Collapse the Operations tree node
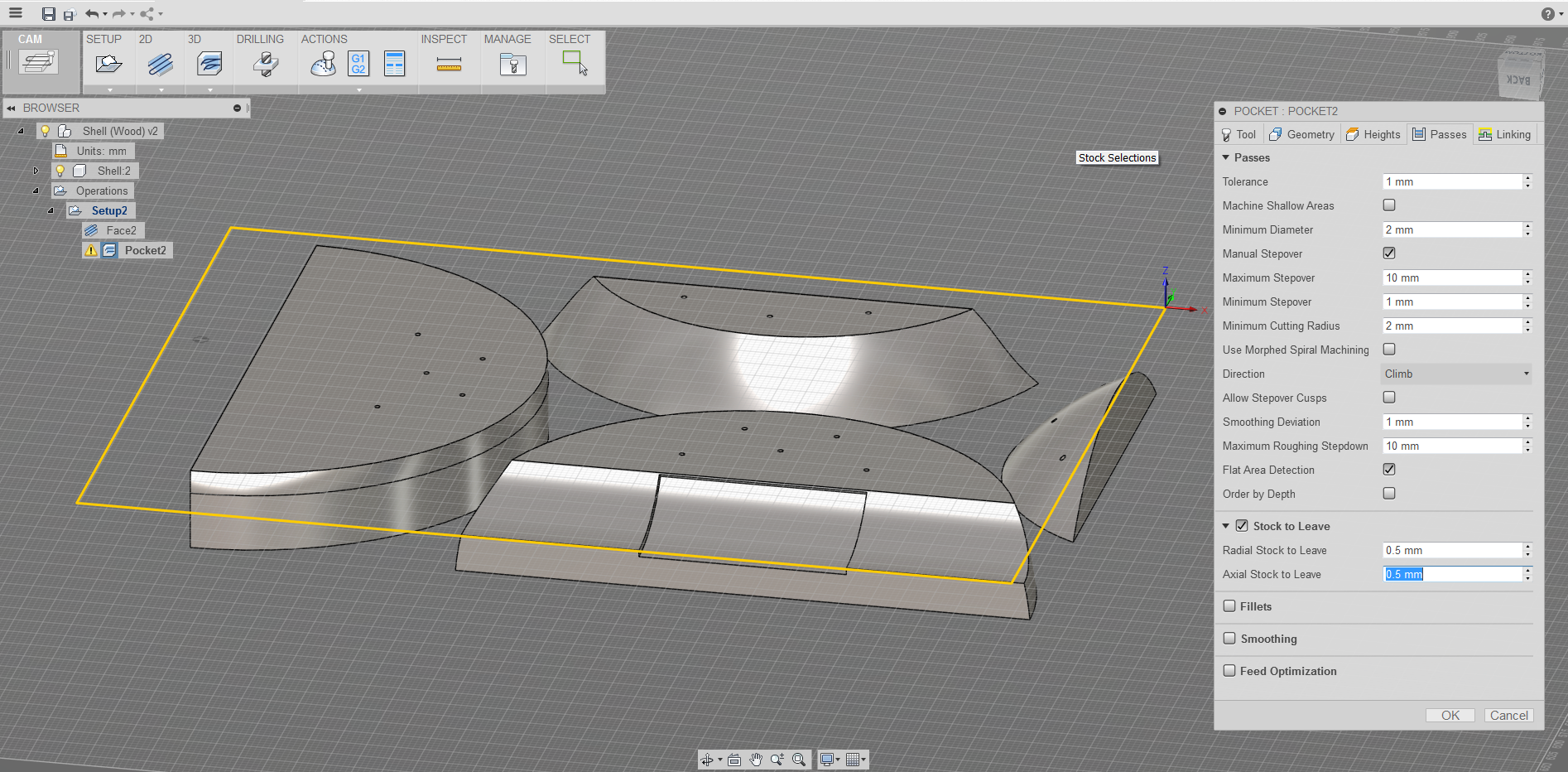Viewport: 1568px width, 772px height. (x=36, y=191)
